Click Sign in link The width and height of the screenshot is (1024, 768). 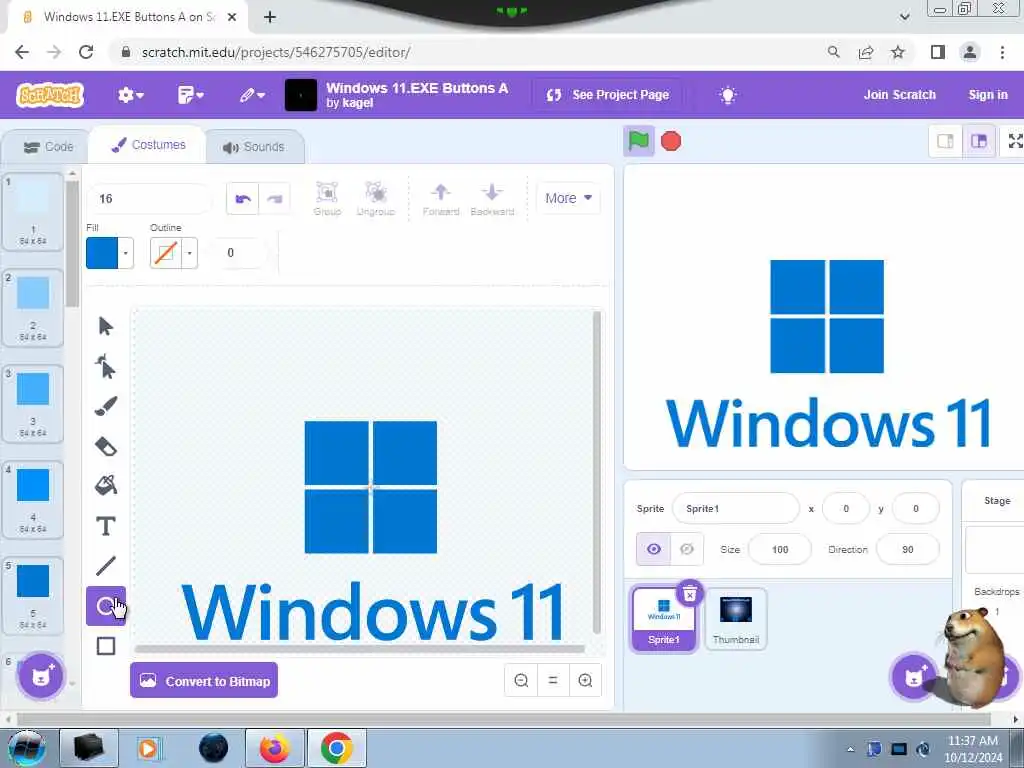click(988, 95)
